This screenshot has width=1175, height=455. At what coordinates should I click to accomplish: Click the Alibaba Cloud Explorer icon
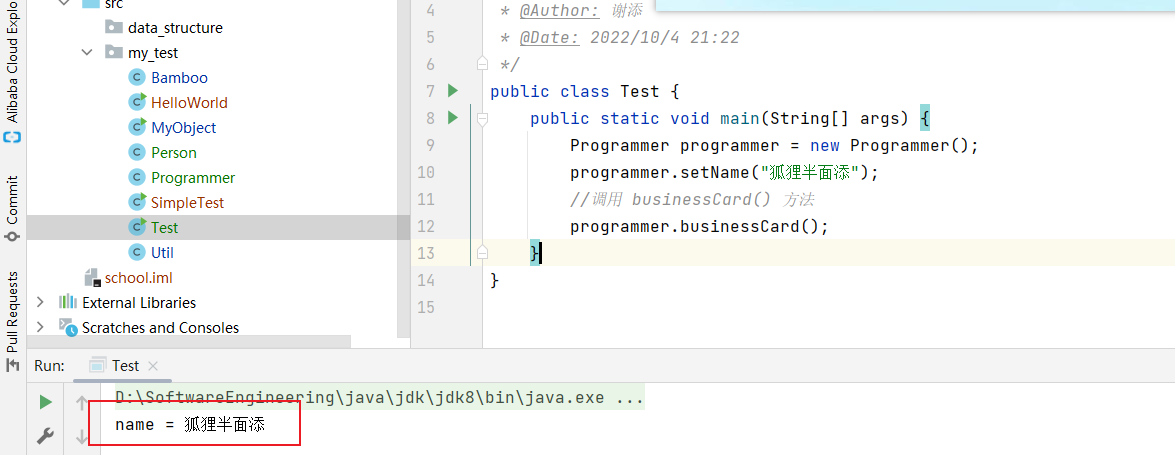click(13, 138)
